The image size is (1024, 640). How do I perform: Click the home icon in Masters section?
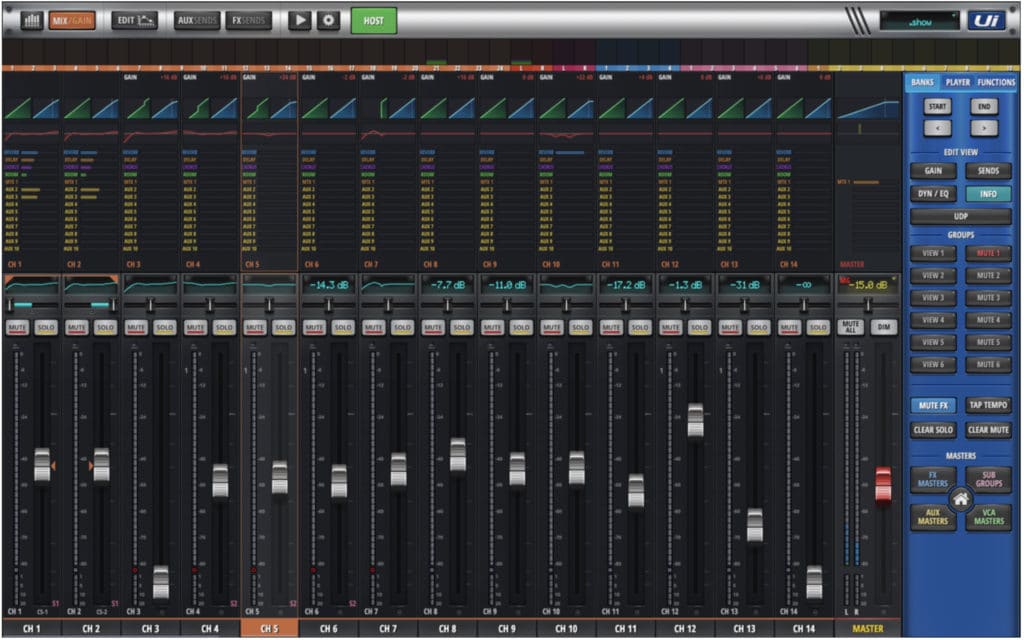[x=961, y=499]
